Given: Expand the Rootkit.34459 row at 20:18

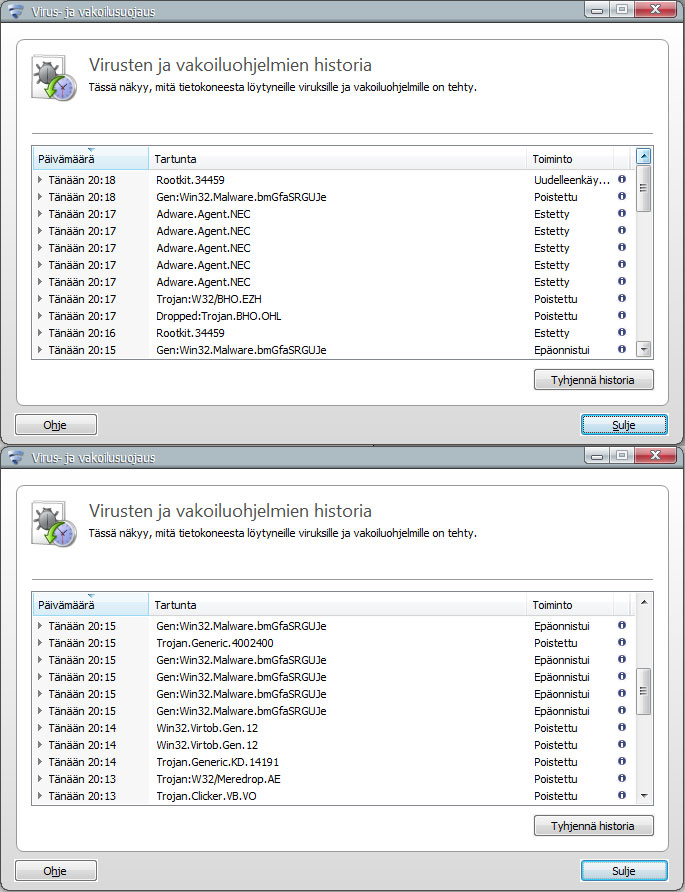Looking at the screenshot, I should pyautogui.click(x=40, y=180).
